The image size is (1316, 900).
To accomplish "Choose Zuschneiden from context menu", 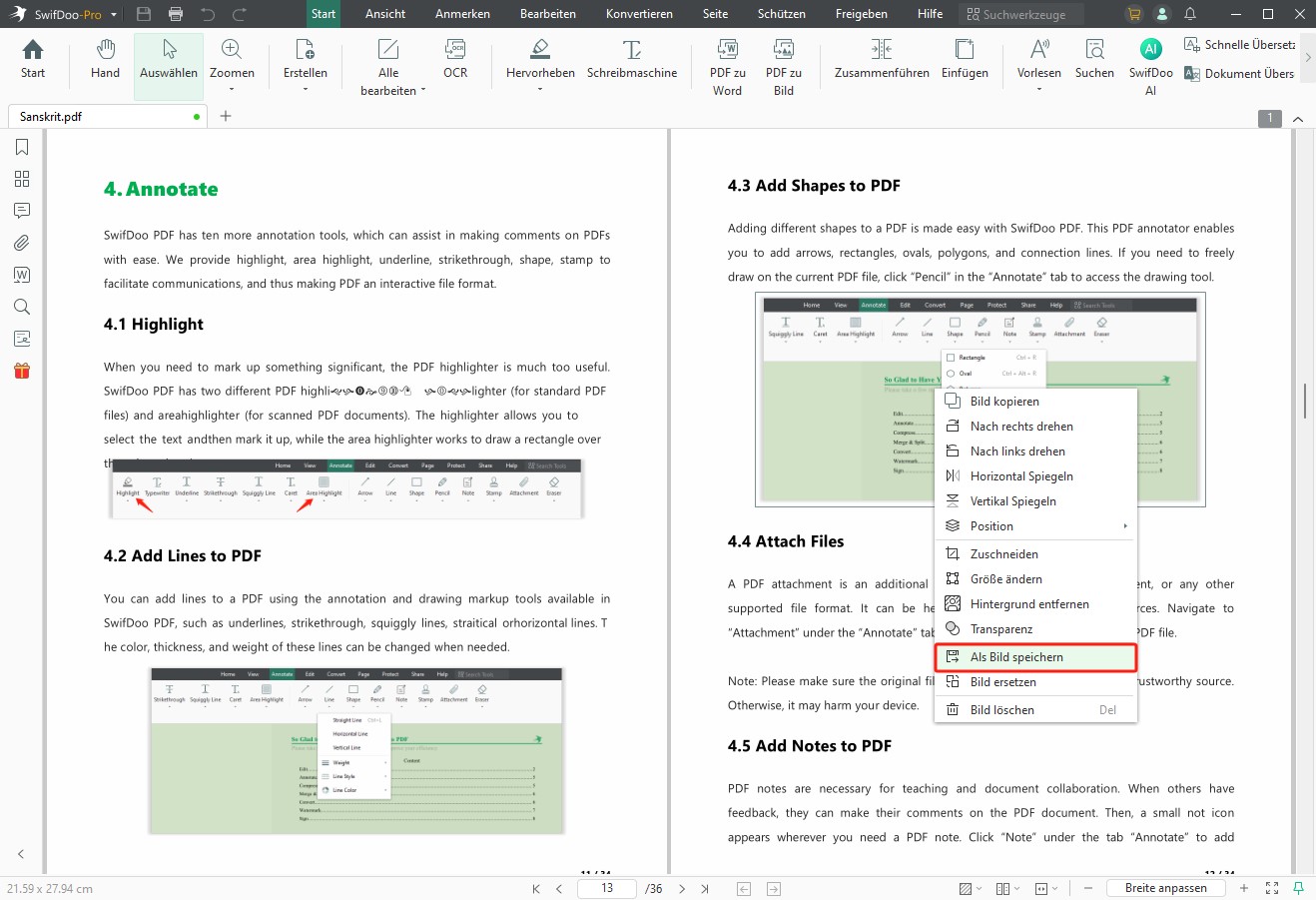I will (x=1035, y=553).
